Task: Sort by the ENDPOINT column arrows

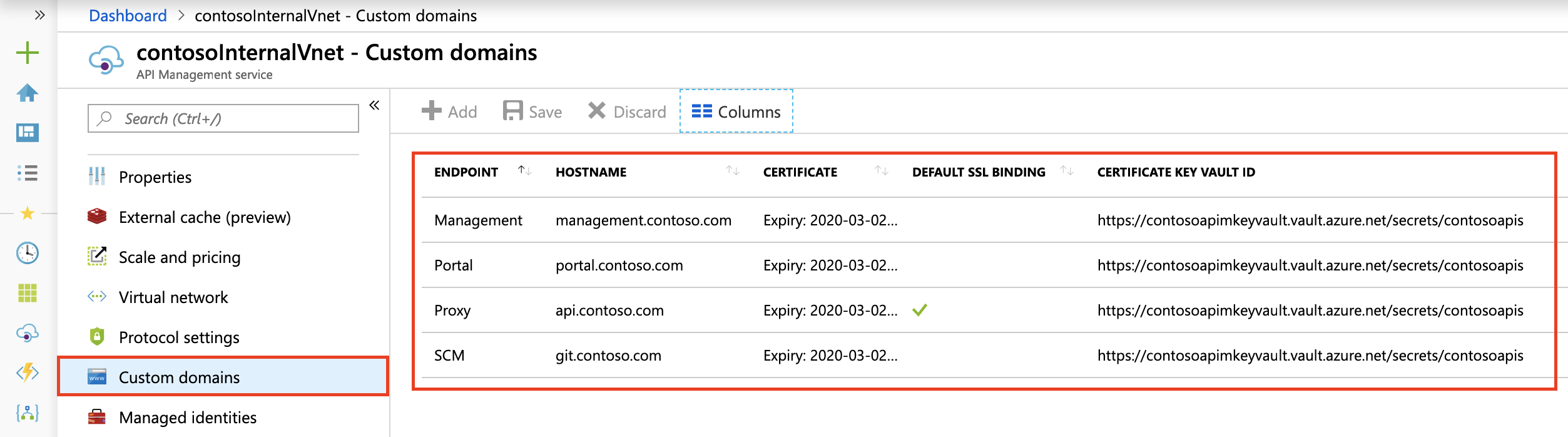Action: click(x=525, y=171)
